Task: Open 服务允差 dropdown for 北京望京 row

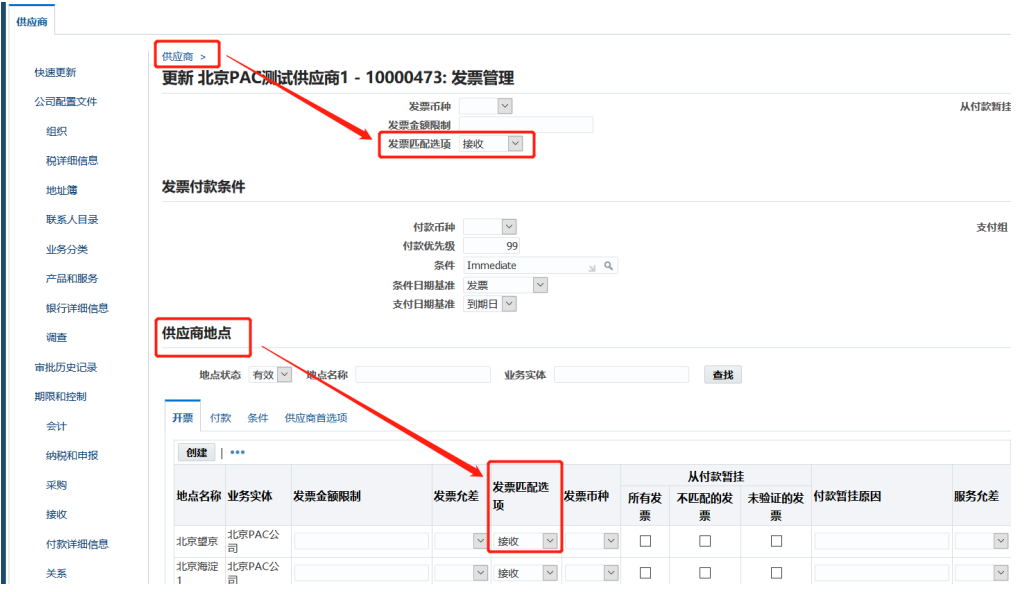Action: click(x=982, y=541)
